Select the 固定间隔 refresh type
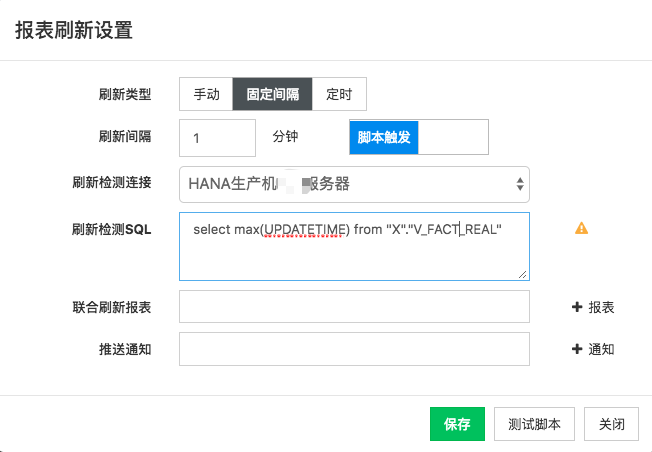 coord(272,94)
